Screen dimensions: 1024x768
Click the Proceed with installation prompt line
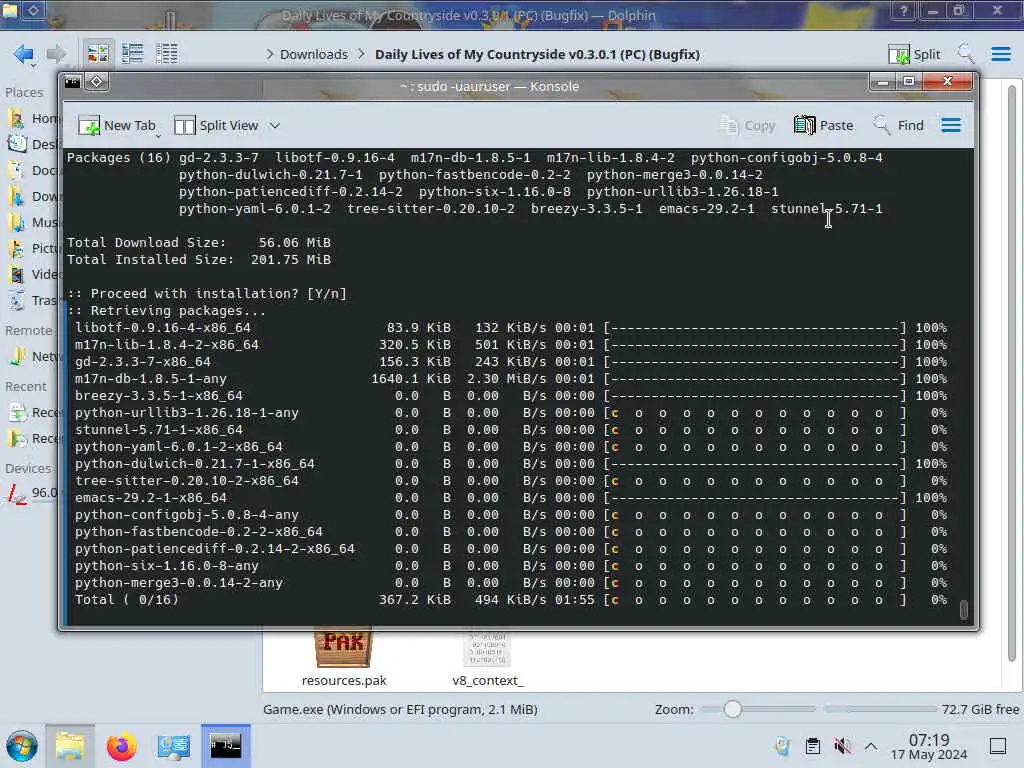[207, 294]
